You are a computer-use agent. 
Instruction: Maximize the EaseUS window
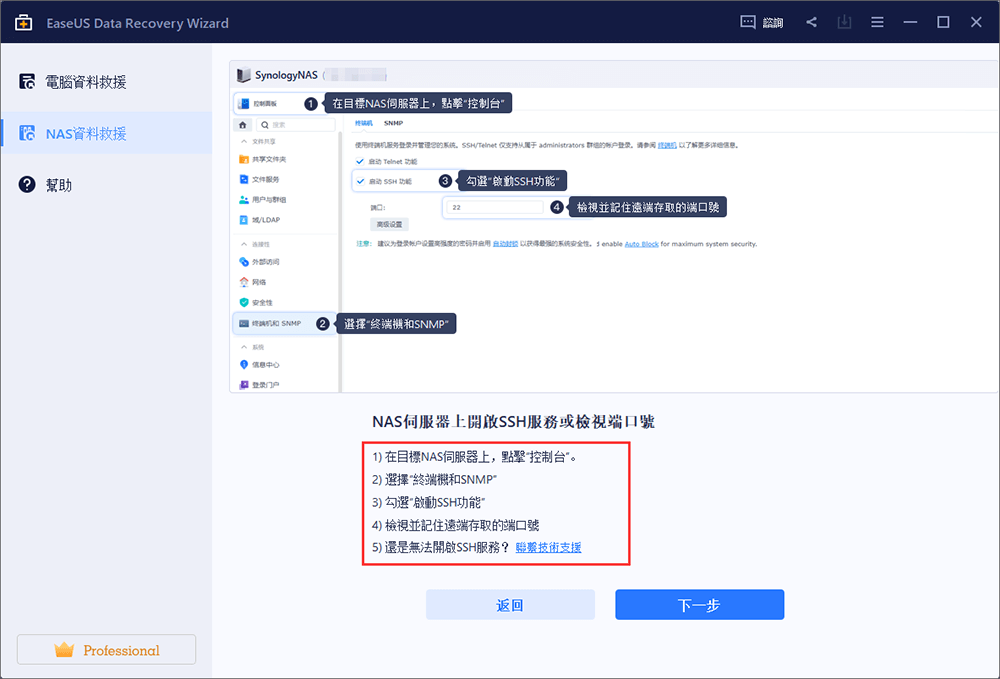[943, 22]
